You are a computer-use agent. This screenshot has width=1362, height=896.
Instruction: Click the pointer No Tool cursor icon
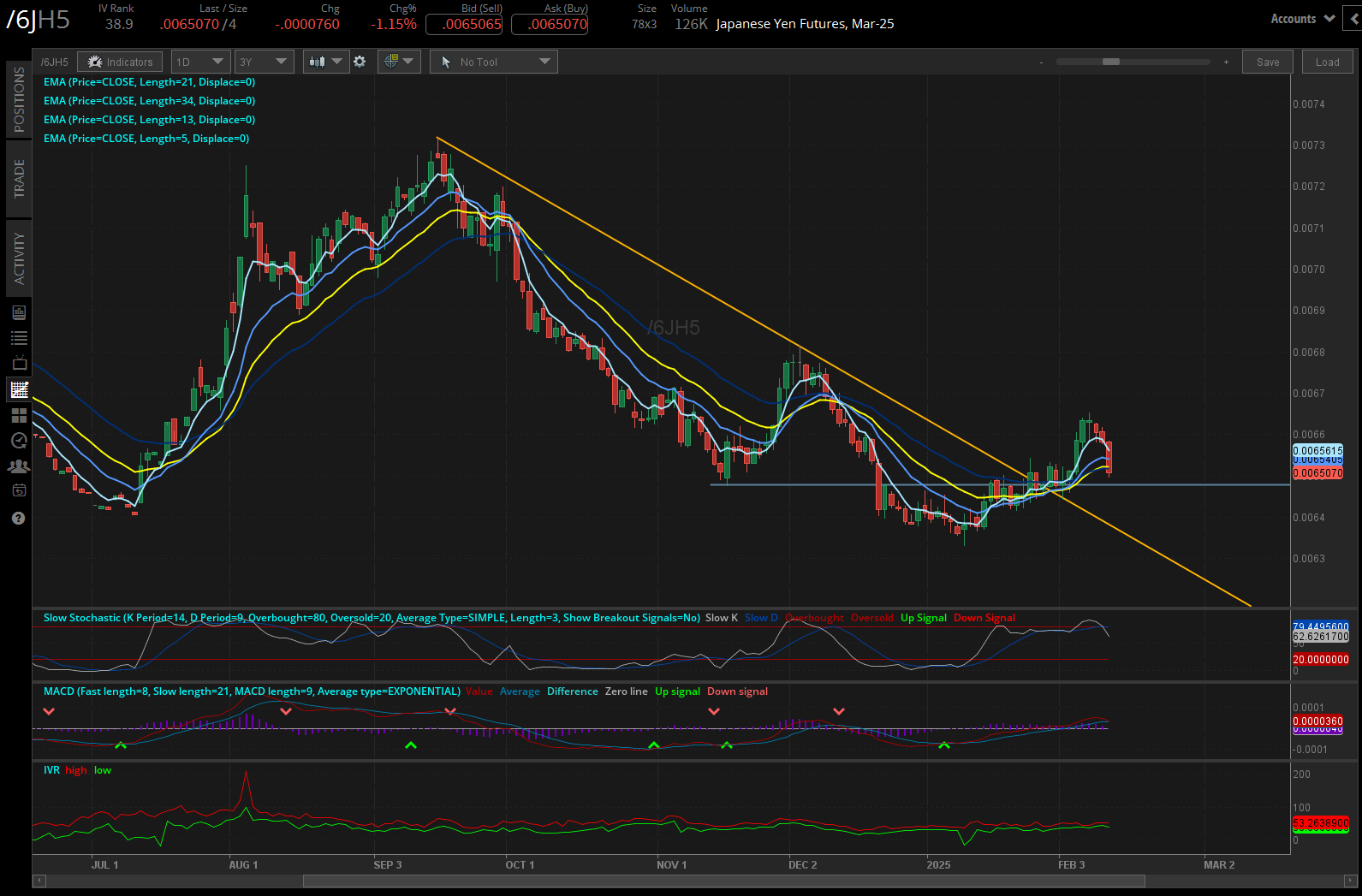point(446,62)
